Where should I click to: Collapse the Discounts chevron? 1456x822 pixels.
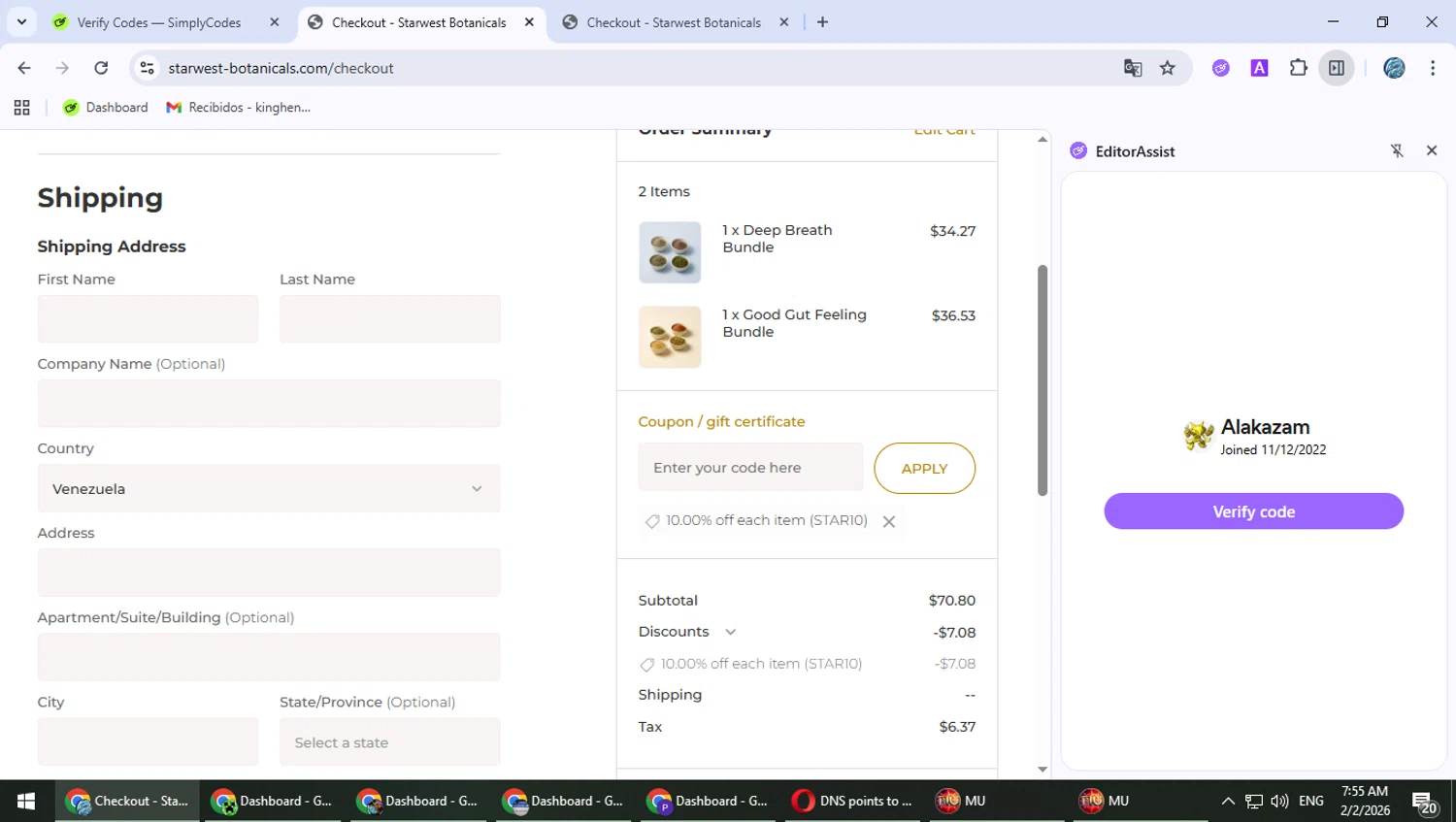tap(731, 632)
